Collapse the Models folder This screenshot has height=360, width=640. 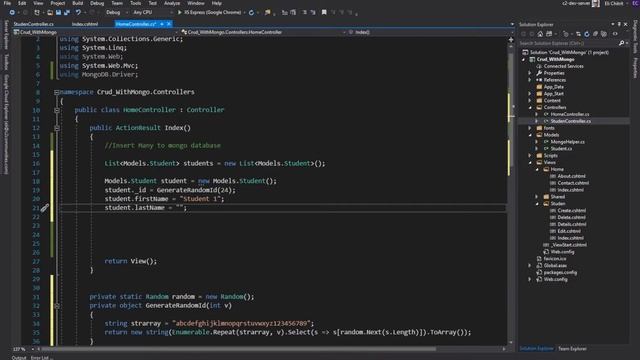click(x=530, y=135)
